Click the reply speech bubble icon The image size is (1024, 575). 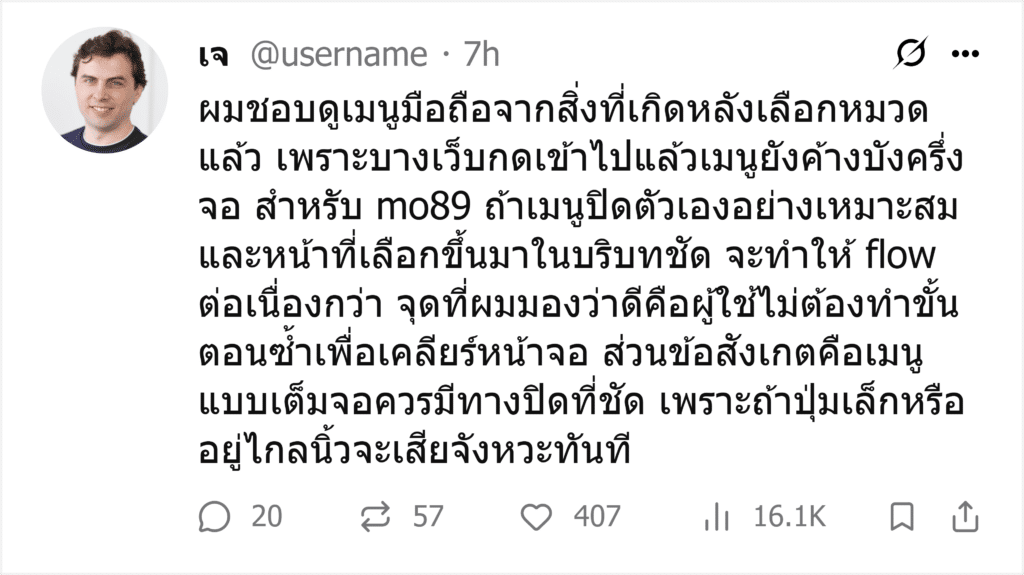[214, 517]
